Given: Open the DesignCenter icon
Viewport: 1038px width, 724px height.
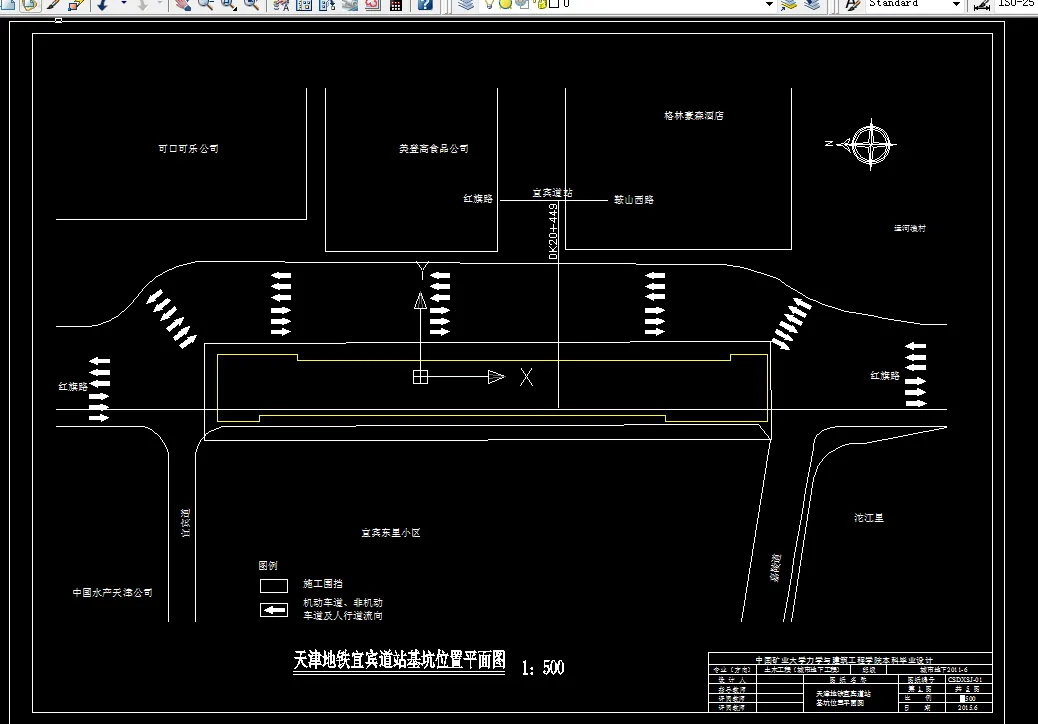Looking at the screenshot, I should point(305,4).
